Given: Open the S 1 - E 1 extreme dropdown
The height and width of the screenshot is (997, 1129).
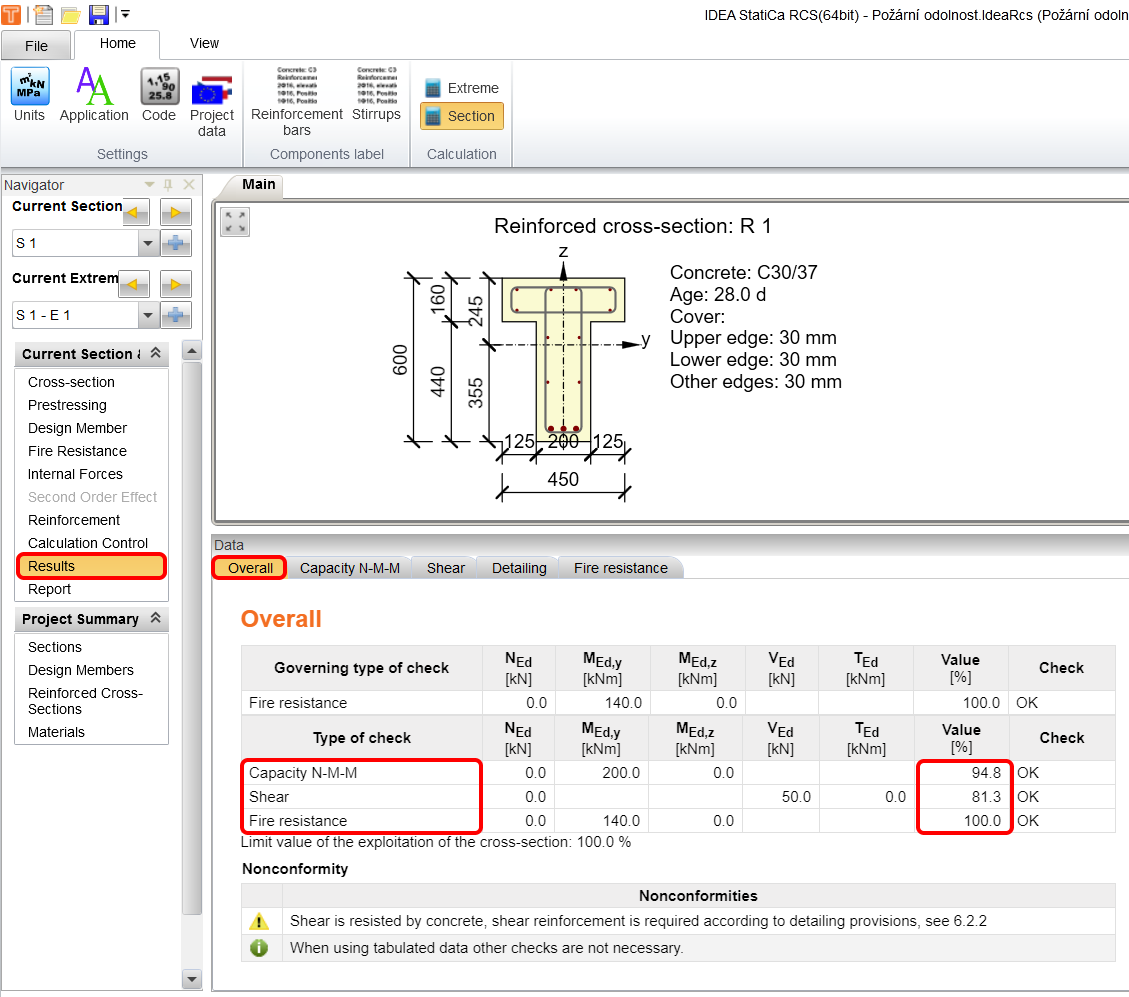Looking at the screenshot, I should (147, 315).
